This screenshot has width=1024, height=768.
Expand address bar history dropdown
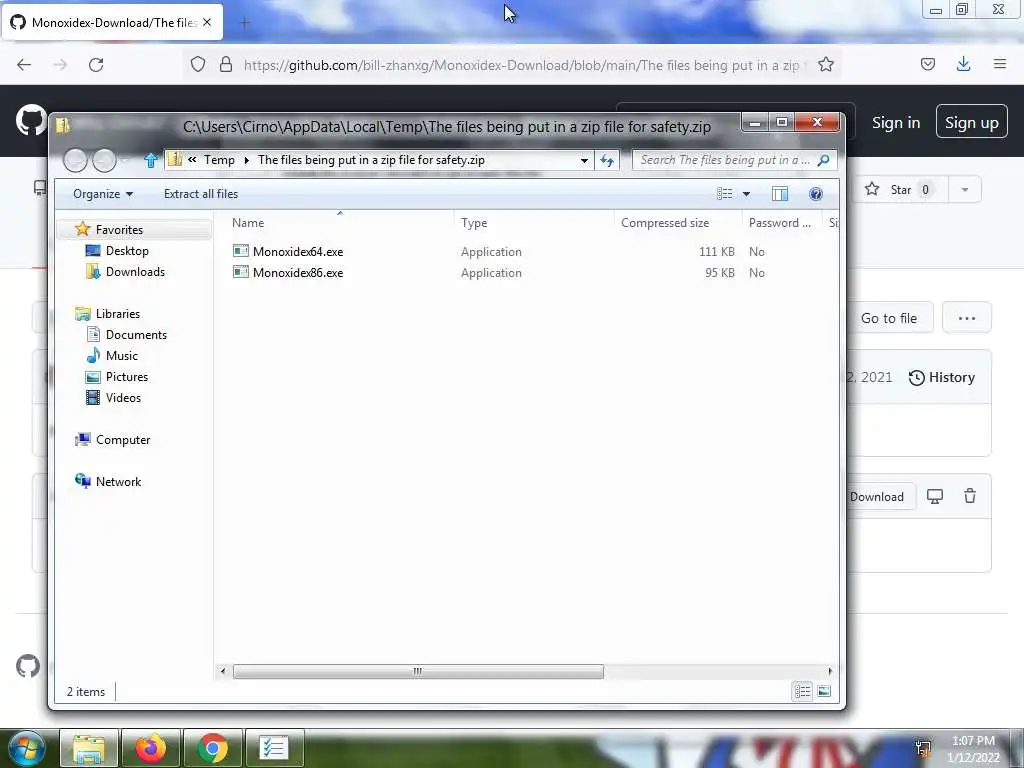click(584, 160)
